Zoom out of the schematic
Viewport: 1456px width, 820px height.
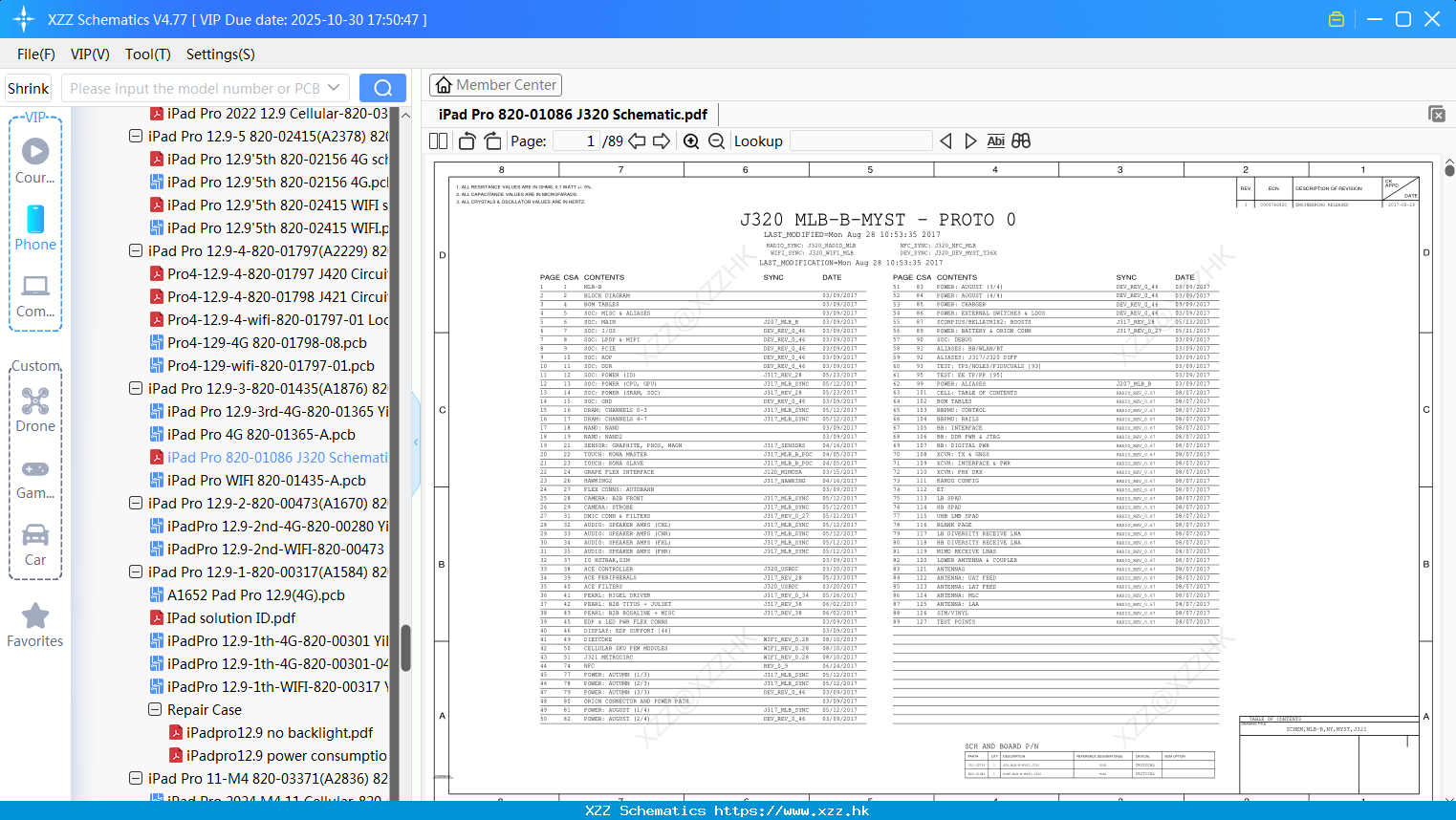(x=716, y=141)
